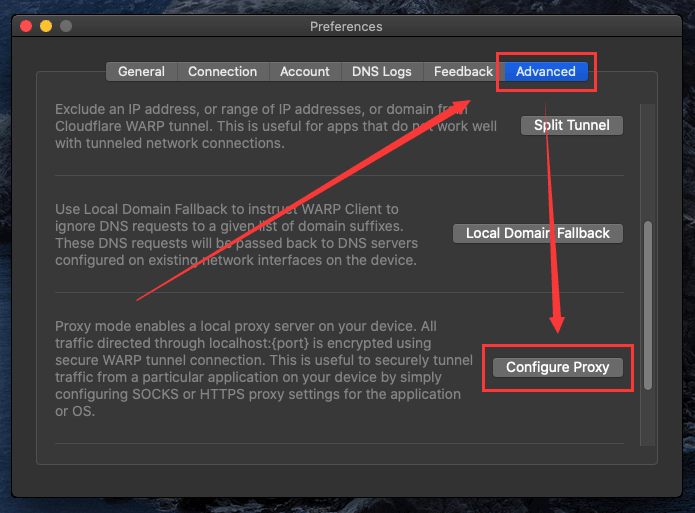Screen dimensions: 695x513
Task: Click the highlighted Advanced tab
Action: tap(545, 71)
